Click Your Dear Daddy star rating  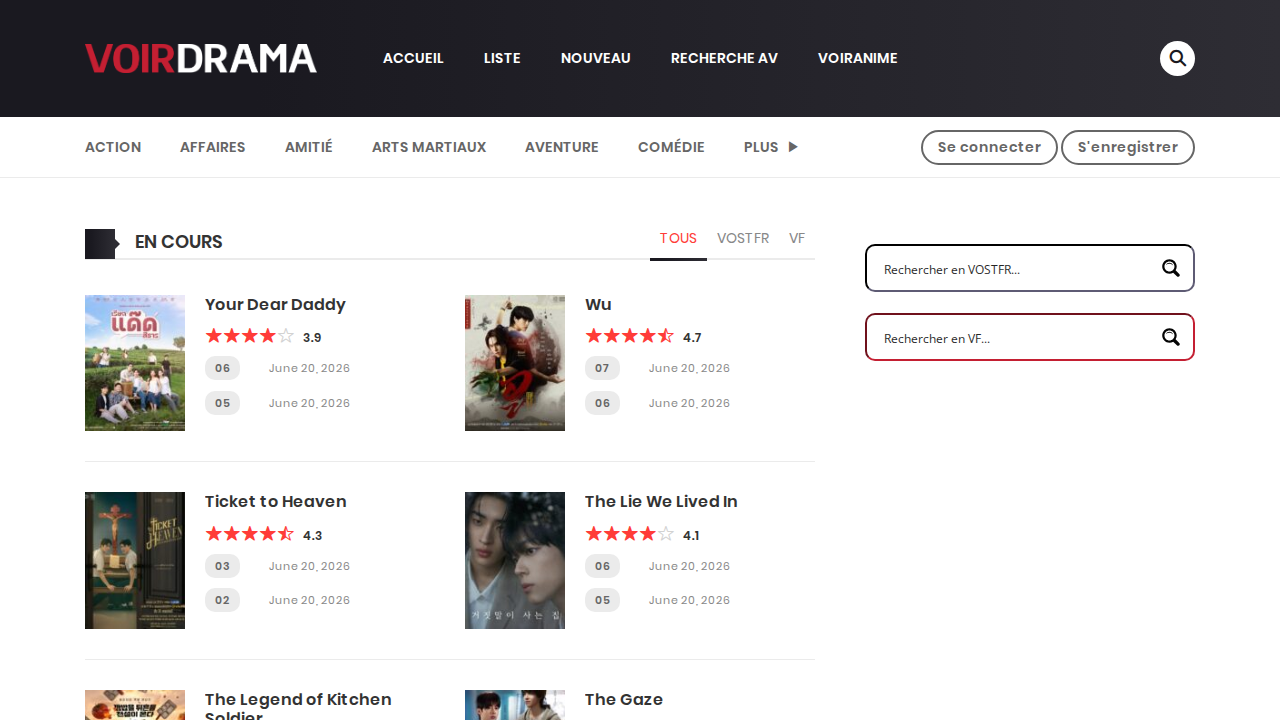tap(250, 336)
